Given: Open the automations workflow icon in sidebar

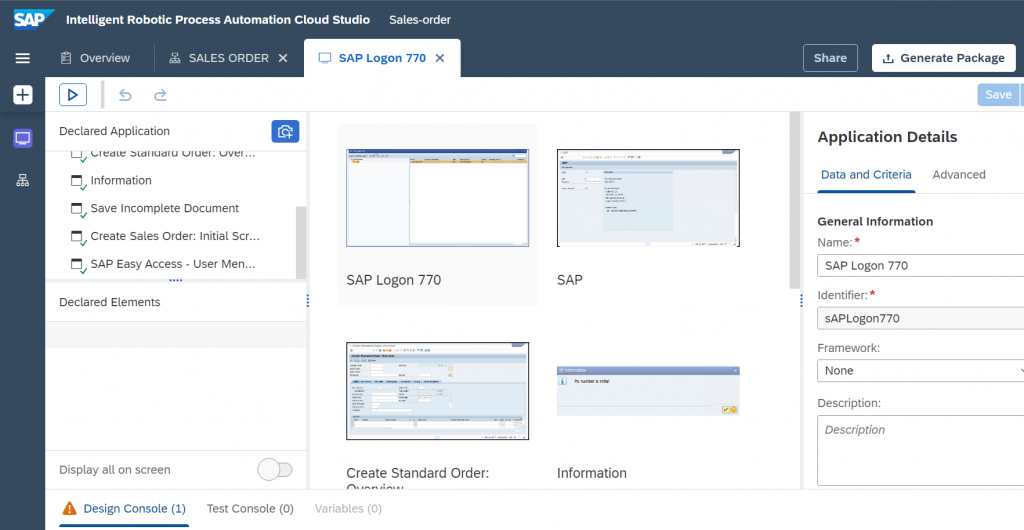Looking at the screenshot, I should click(22, 181).
